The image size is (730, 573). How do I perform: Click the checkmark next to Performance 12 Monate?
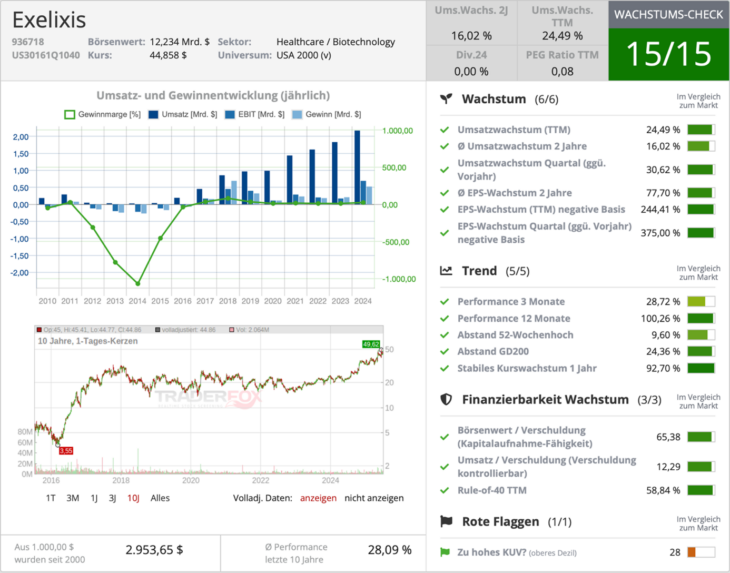point(445,318)
